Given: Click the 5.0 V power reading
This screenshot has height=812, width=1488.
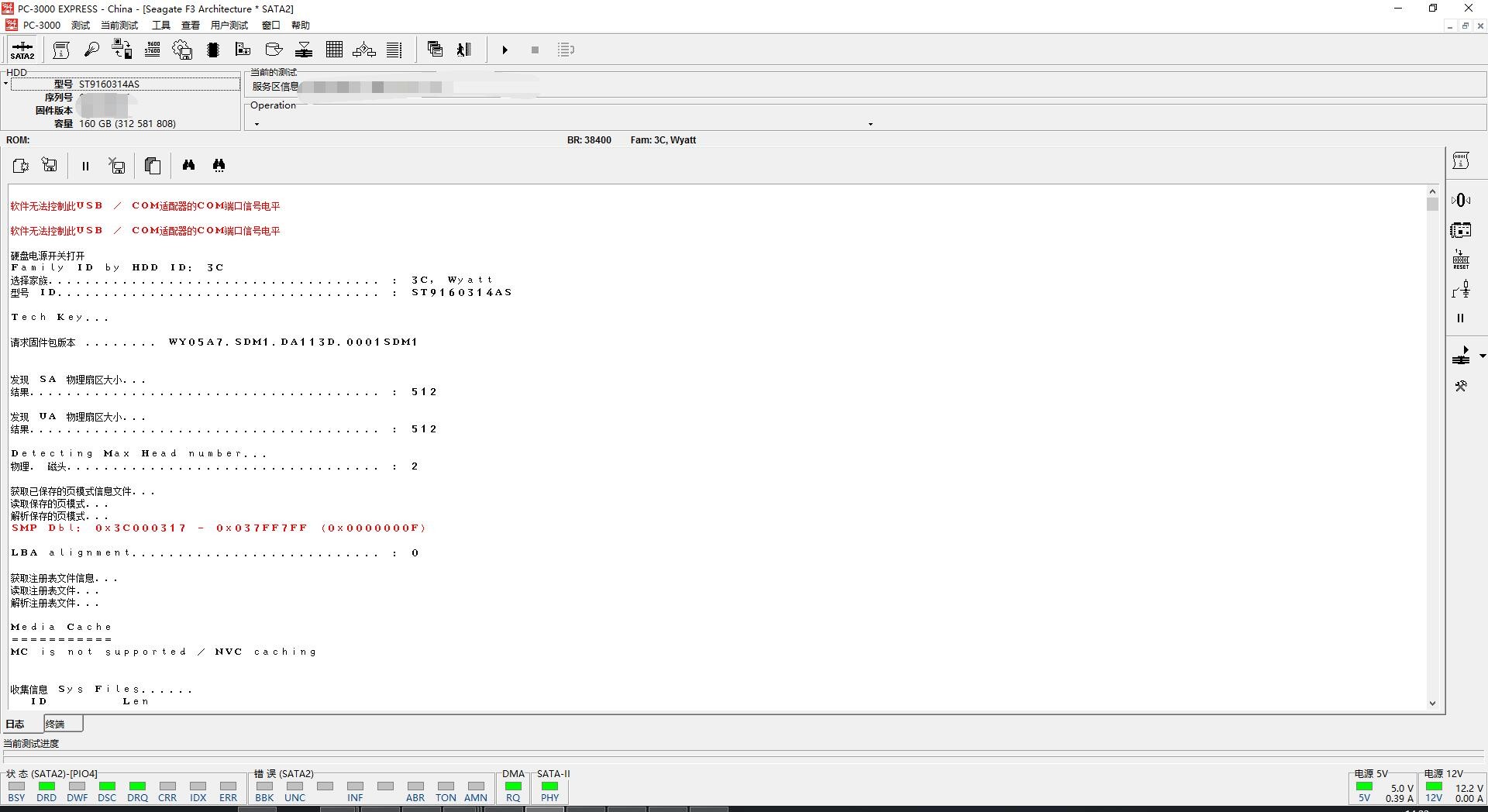Looking at the screenshot, I should click(1402, 788).
